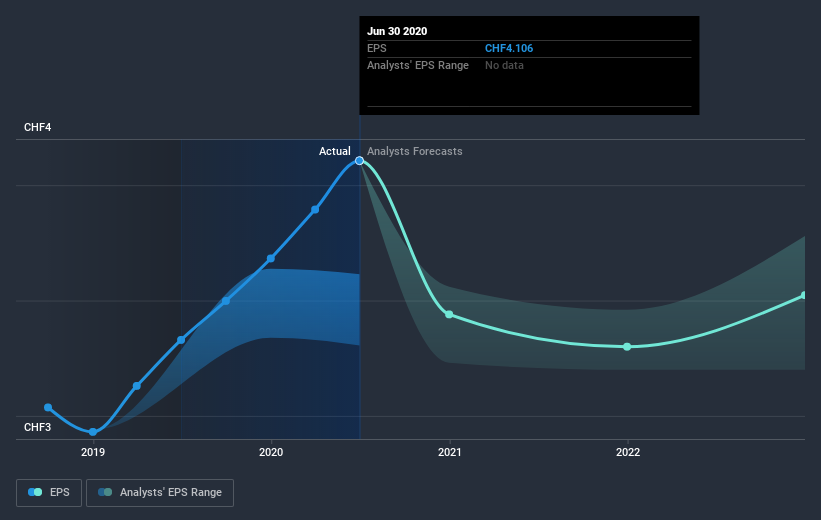Viewport: 821px width, 520px height.
Task: Click the Actual label
Action: [335, 151]
